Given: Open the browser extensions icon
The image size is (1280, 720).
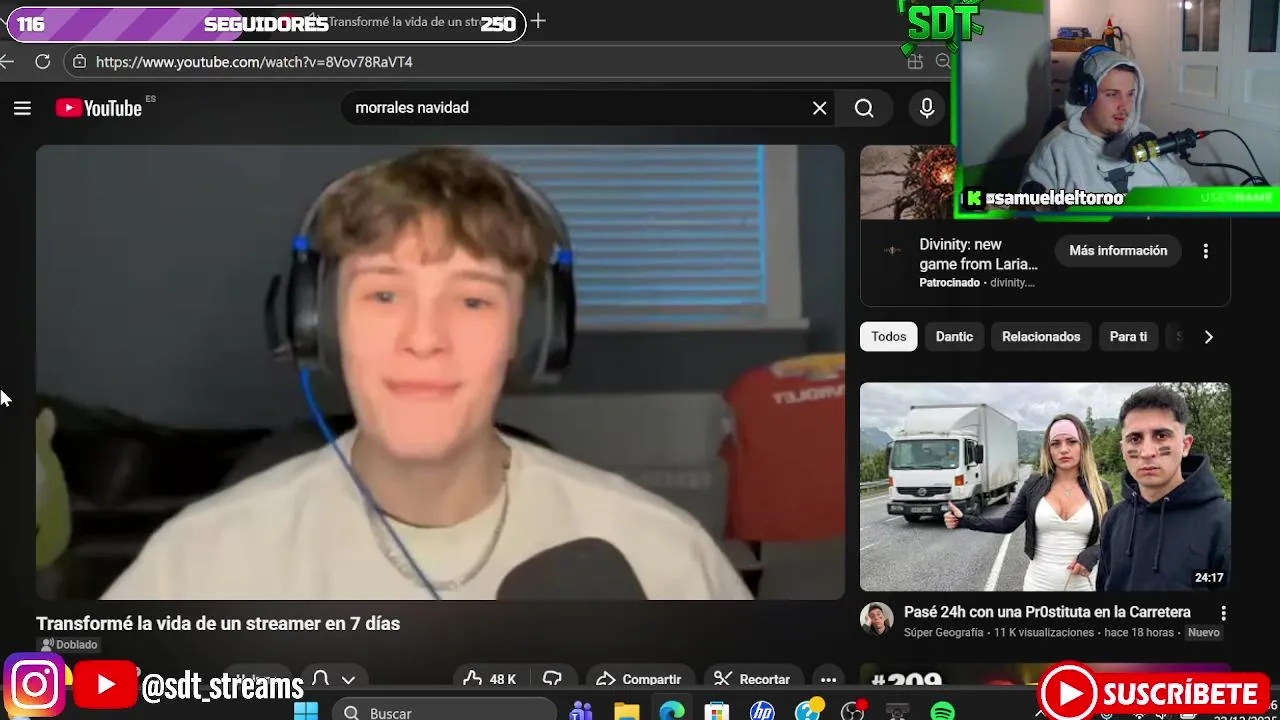Looking at the screenshot, I should click(915, 62).
